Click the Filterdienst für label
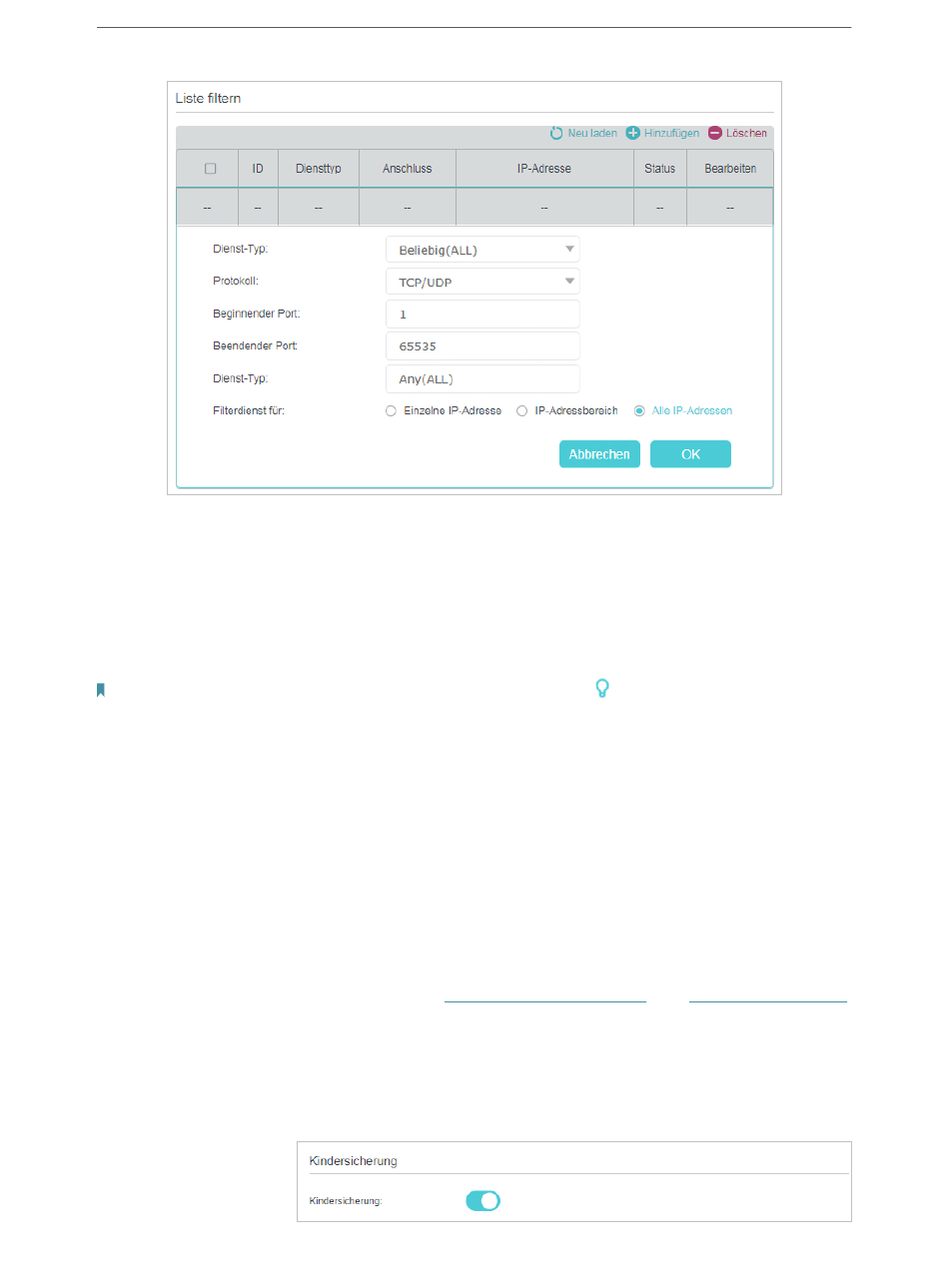949x1288 pixels. 249,410
